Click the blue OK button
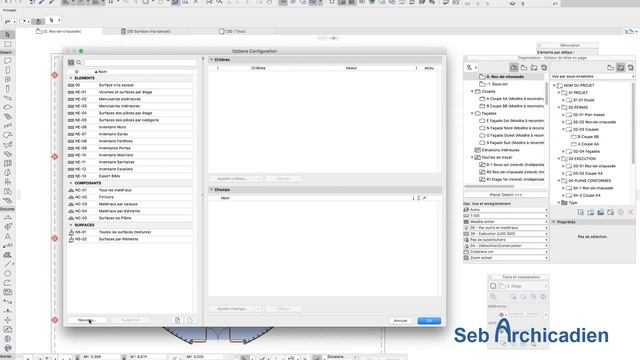Viewport: 640px width, 360px height. pyautogui.click(x=429, y=321)
